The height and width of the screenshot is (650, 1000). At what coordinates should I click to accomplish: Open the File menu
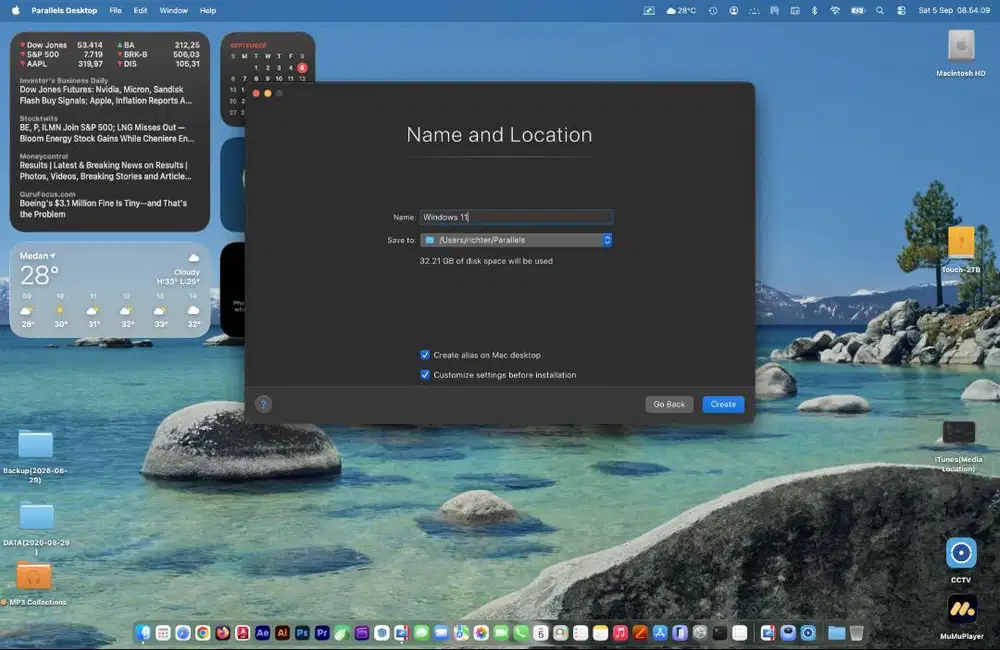click(115, 10)
